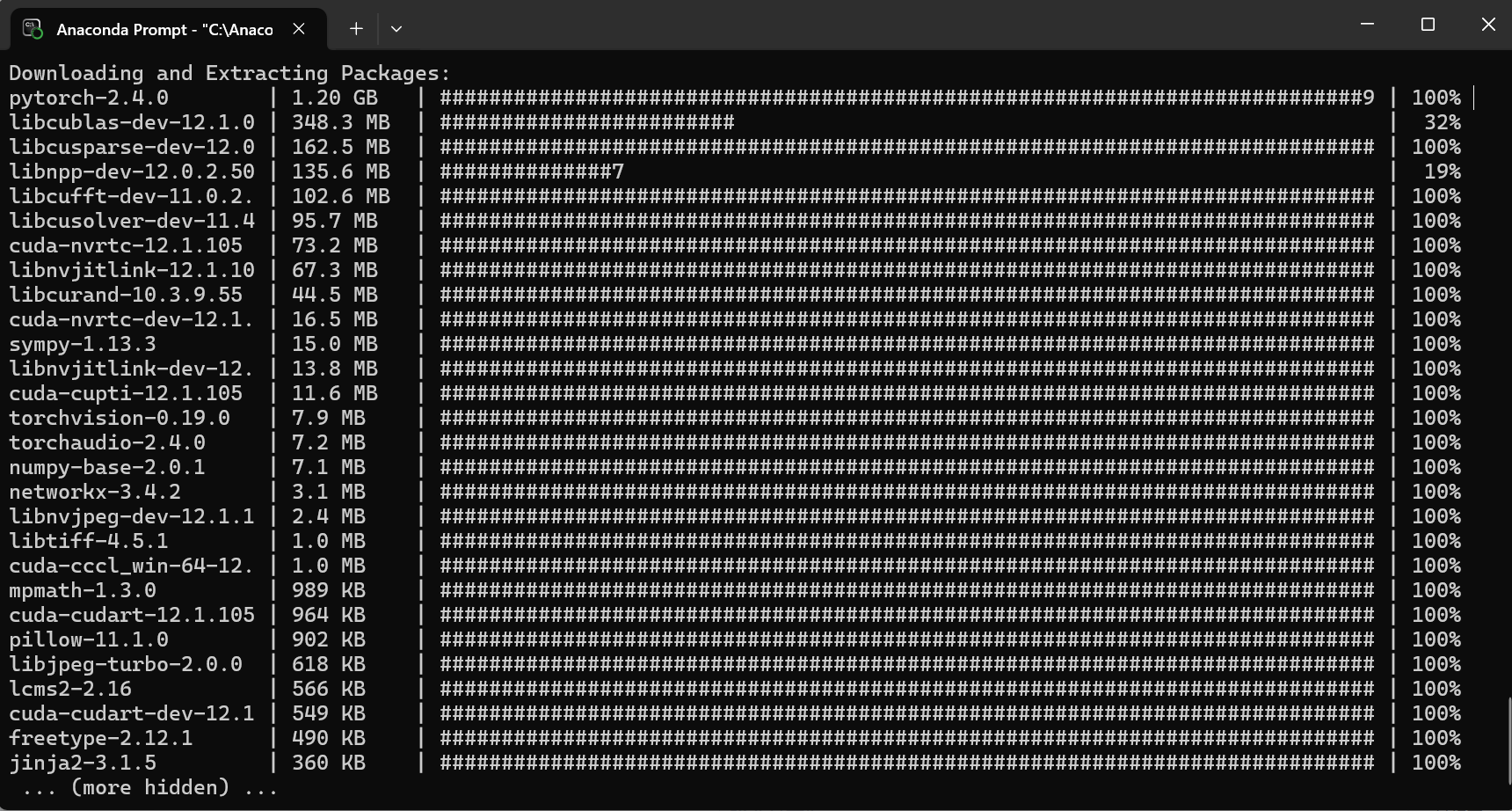
Task: Click the cuda-cudart-dev-12.1 package name
Action: pyautogui.click(x=132, y=713)
